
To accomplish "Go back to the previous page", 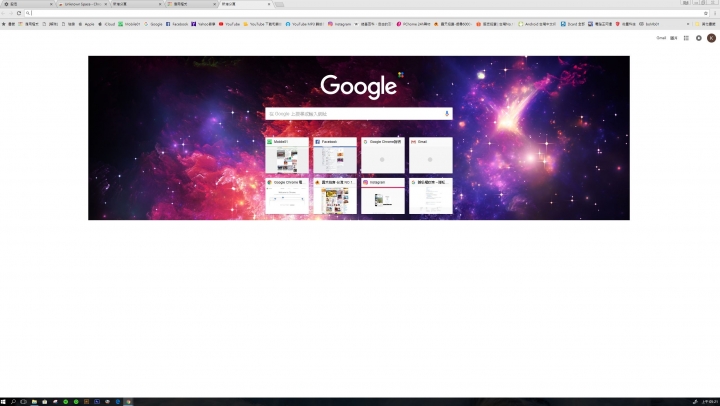I will click(x=4, y=13).
